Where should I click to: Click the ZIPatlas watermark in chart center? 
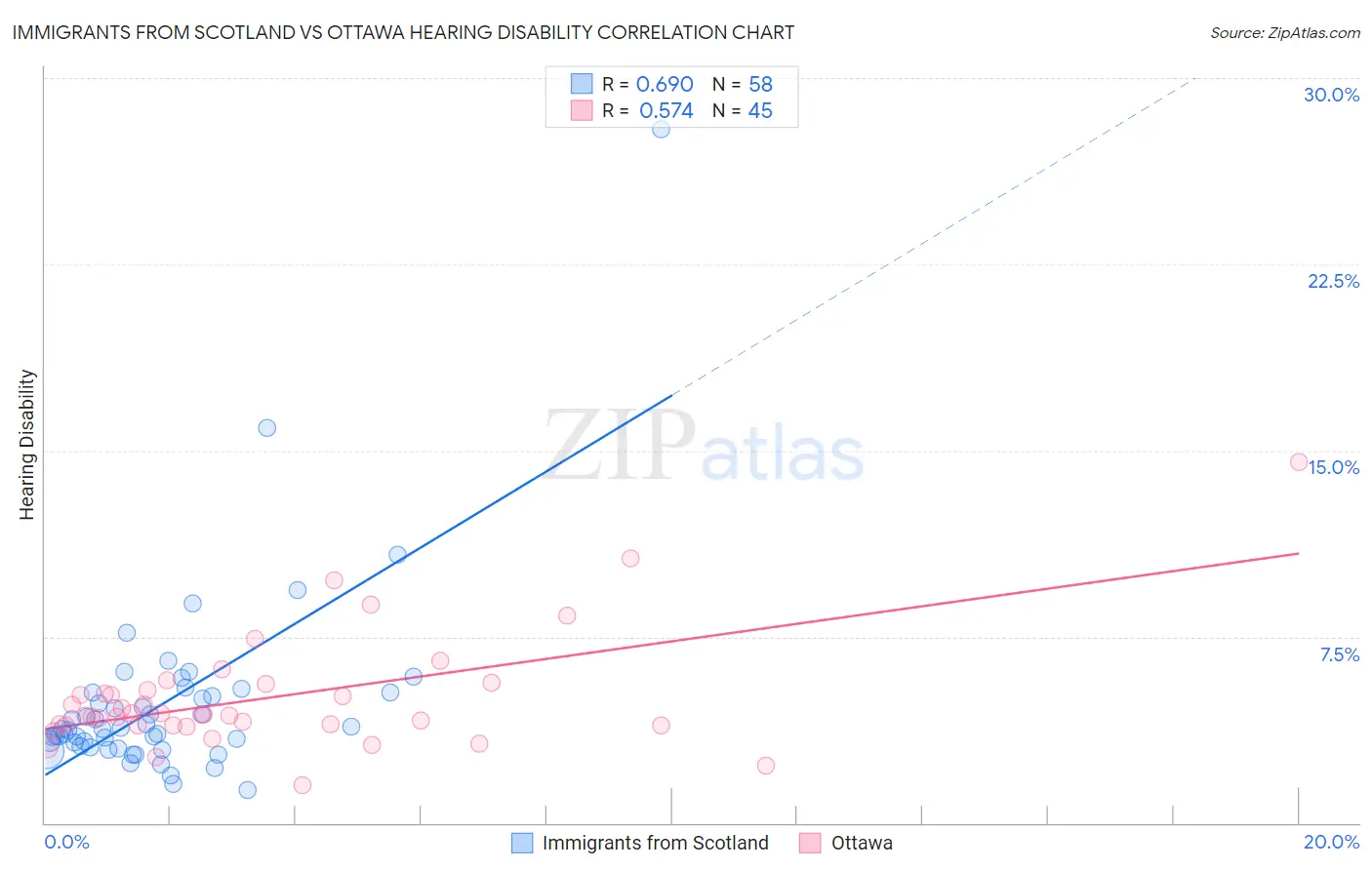tap(704, 447)
